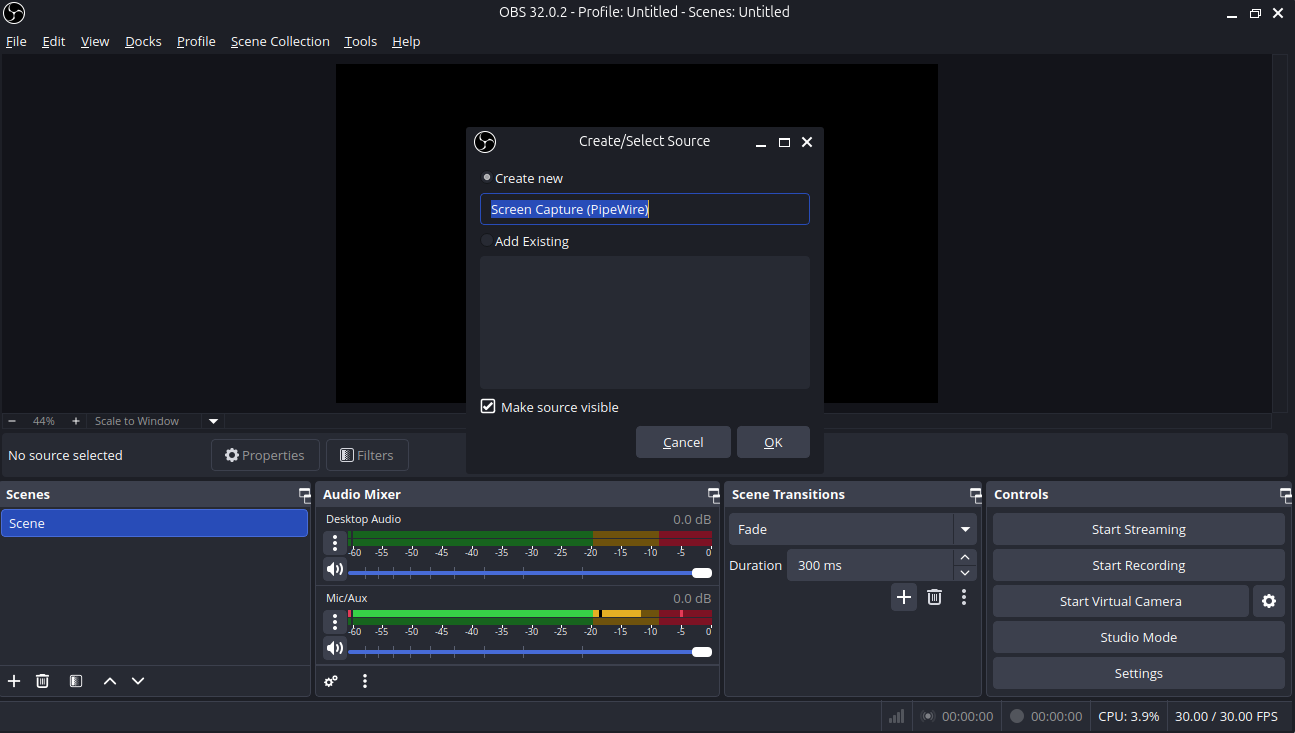This screenshot has height=733, width=1295.
Task: Open the Tools menu
Action: (360, 41)
